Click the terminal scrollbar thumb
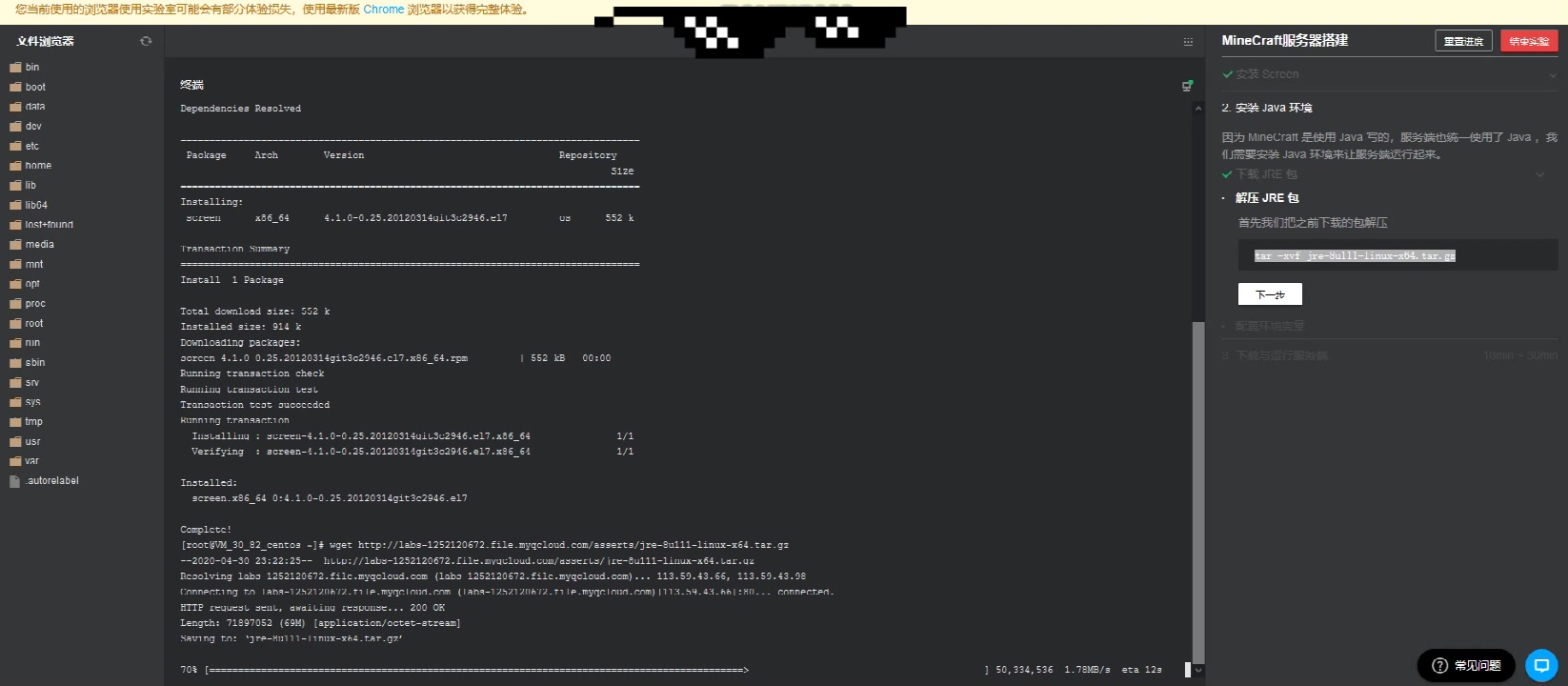This screenshot has height=686, width=1568. click(1198, 491)
